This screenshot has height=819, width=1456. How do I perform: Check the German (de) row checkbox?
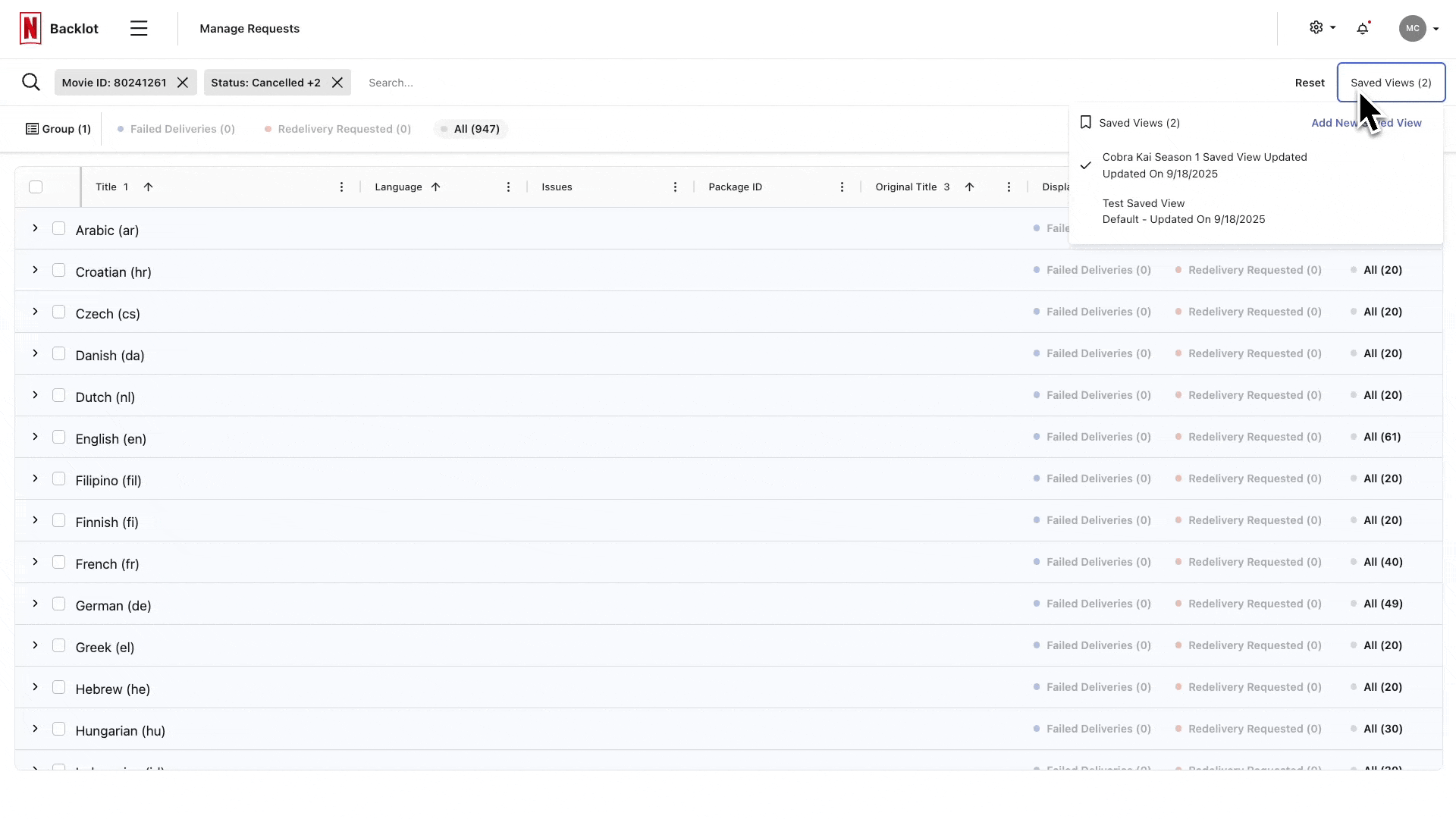[x=59, y=604]
